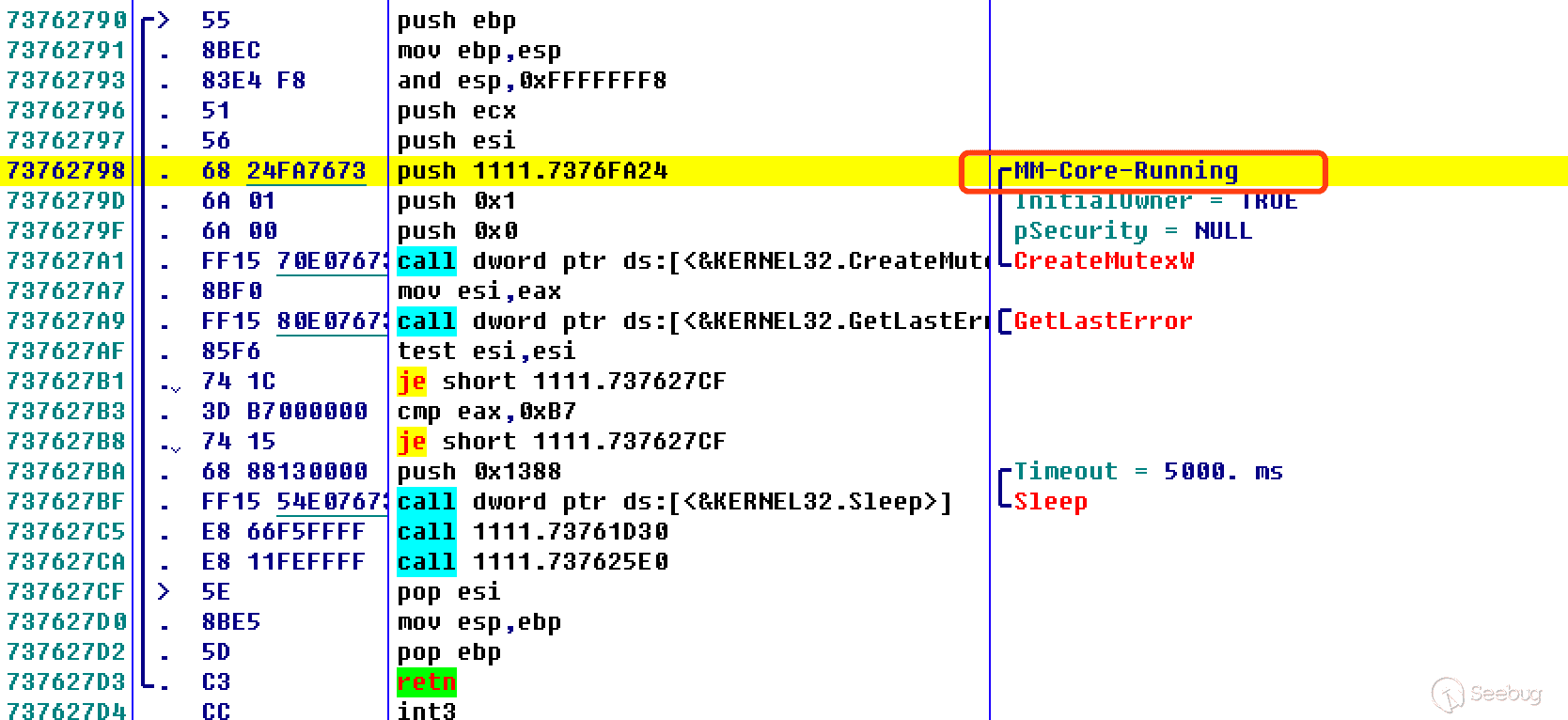Select the 'push 0x1388' instruction
The width and height of the screenshot is (1568, 720).
click(x=479, y=471)
